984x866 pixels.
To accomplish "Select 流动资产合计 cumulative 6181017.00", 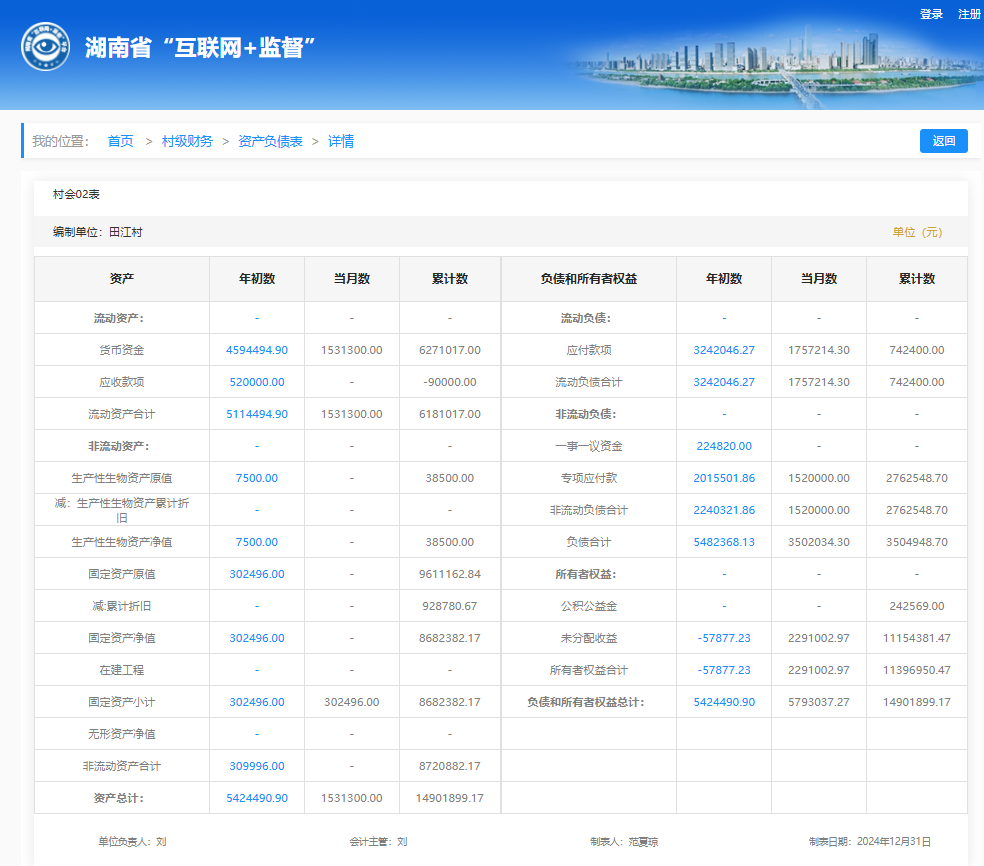I will (450, 414).
